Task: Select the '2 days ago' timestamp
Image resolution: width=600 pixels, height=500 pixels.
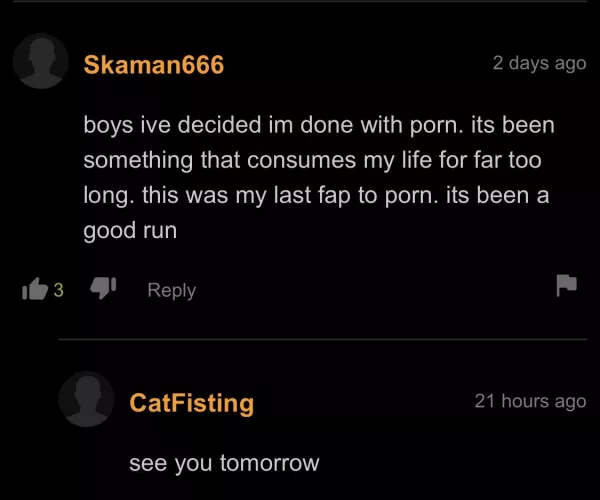Action: point(540,63)
